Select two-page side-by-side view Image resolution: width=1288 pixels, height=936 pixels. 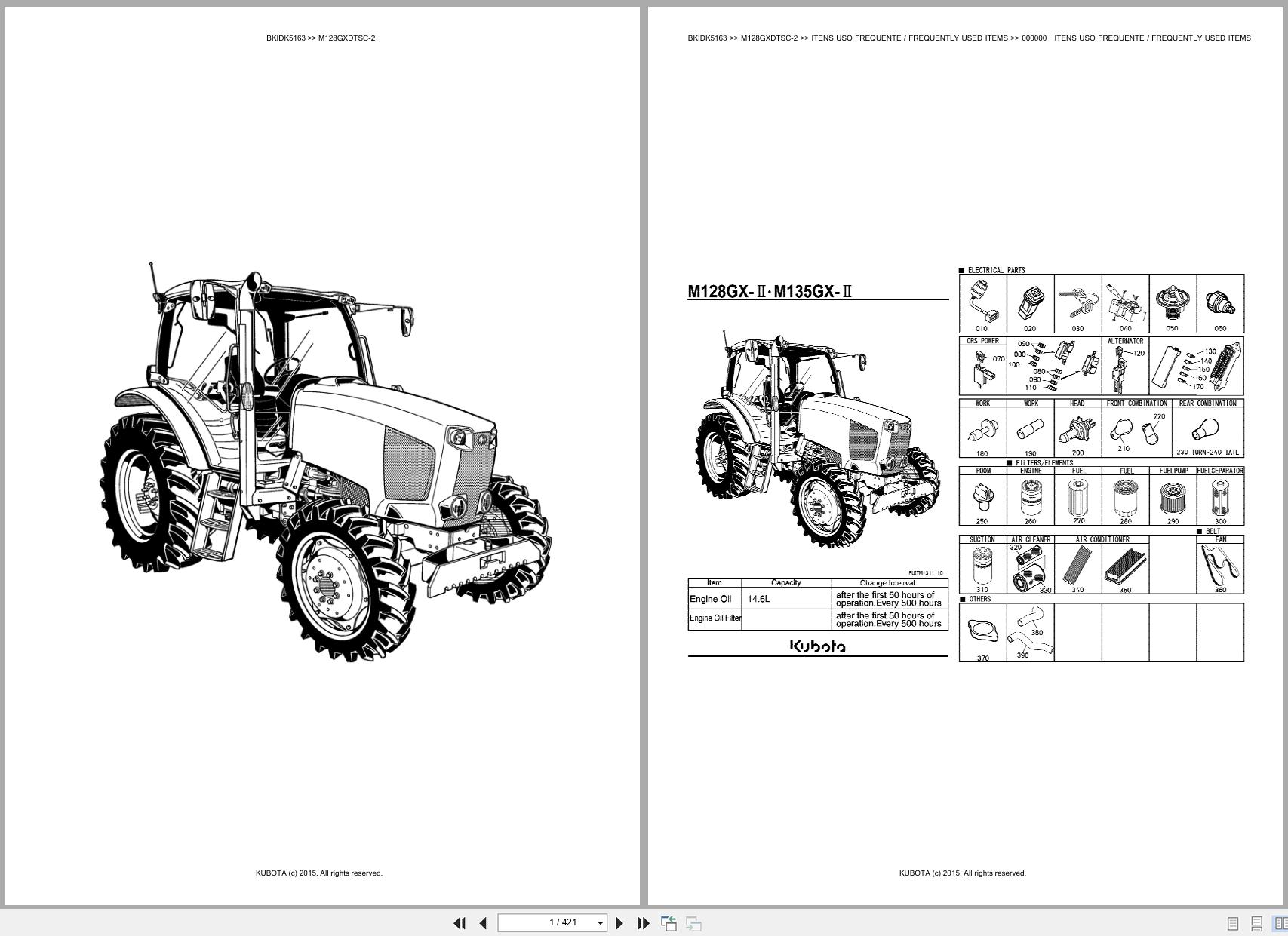(x=1280, y=923)
